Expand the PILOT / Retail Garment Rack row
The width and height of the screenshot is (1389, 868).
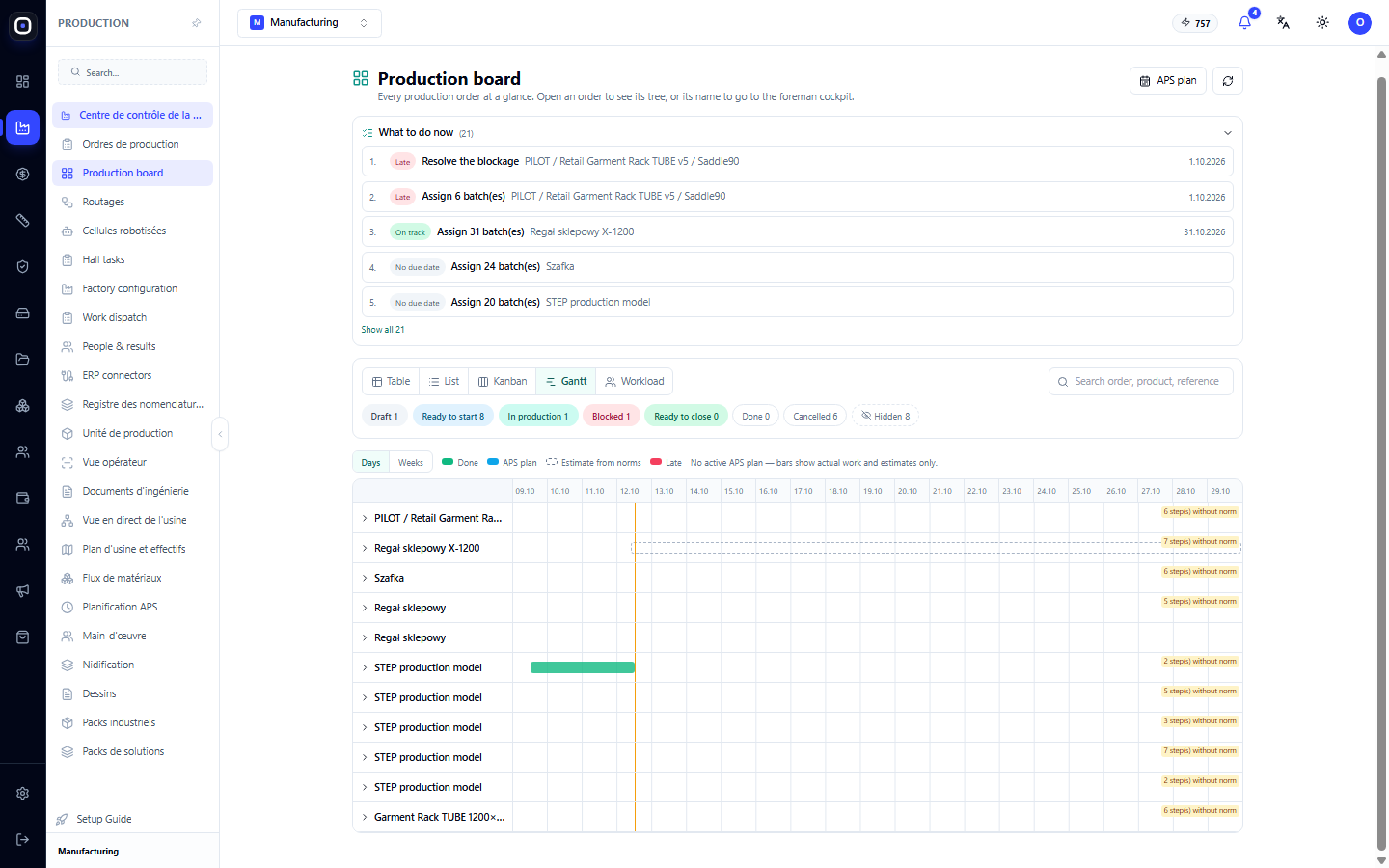365,519
